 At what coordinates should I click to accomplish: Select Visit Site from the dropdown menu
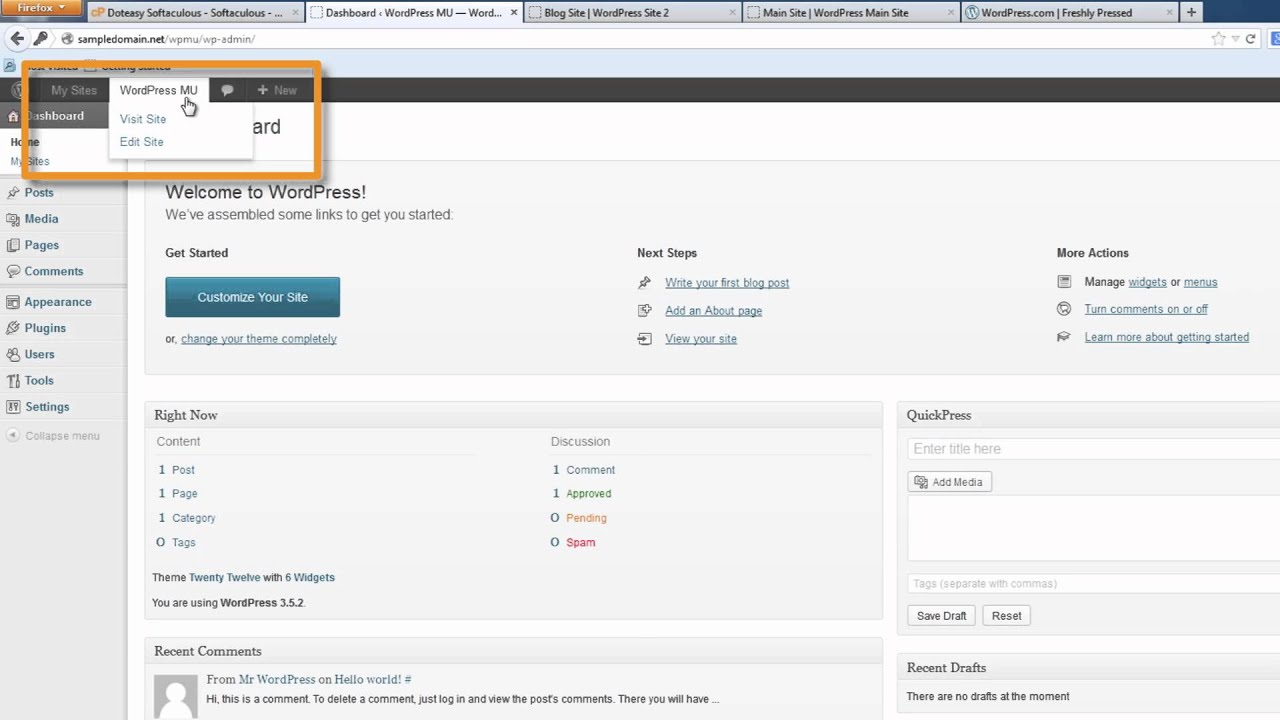tap(143, 119)
